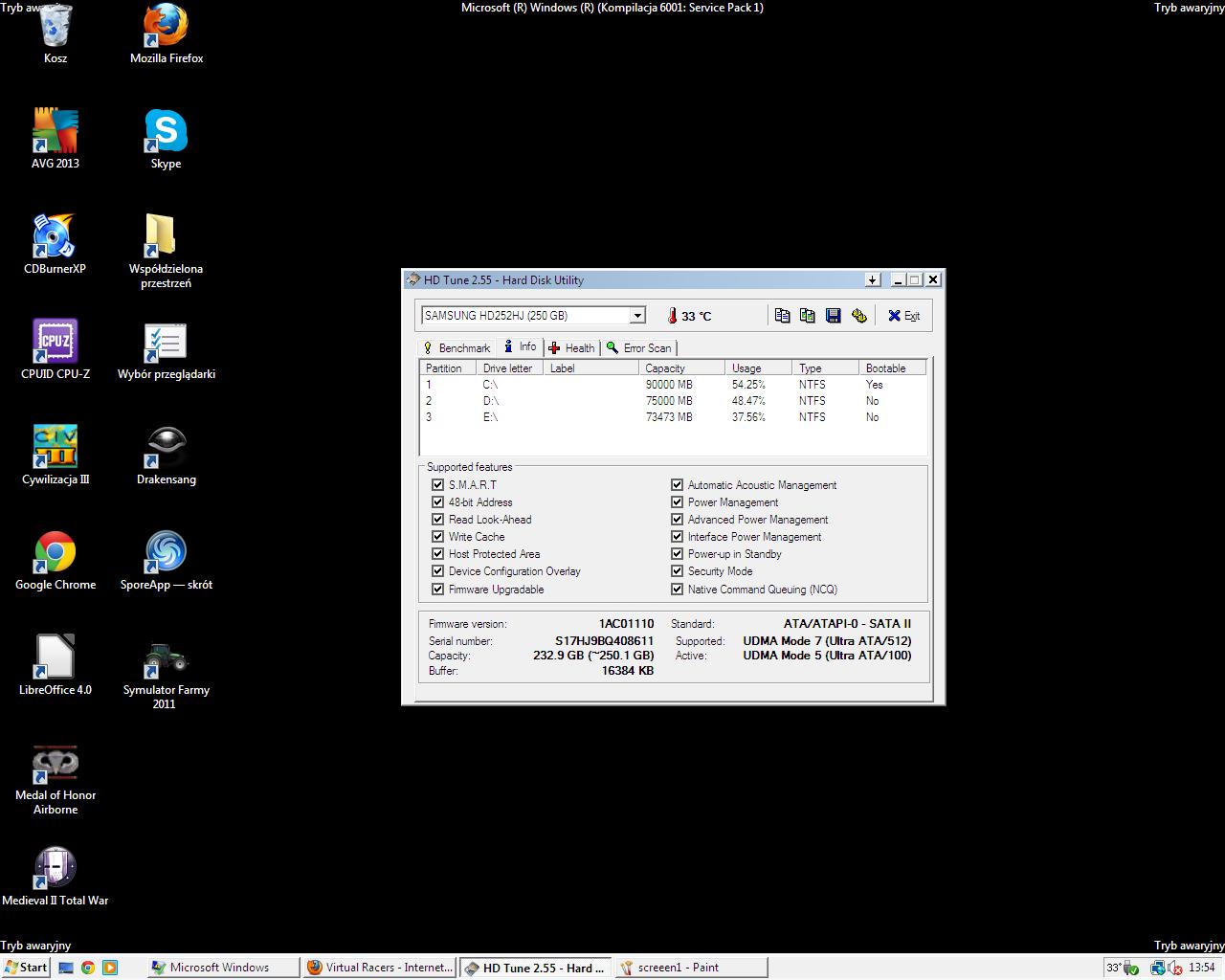Click the Exit button in HD Tune
This screenshot has height=980, width=1225.
903,316
